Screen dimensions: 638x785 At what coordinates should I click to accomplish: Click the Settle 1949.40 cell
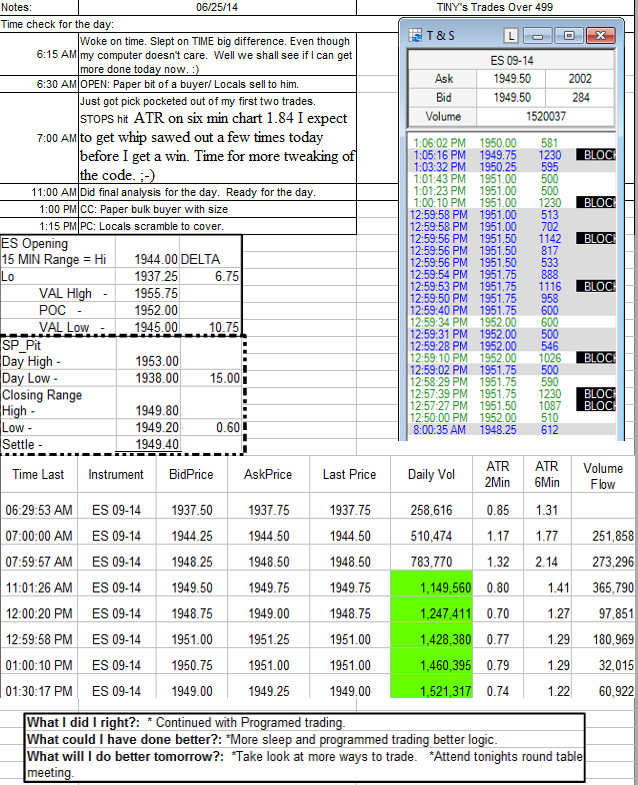tap(148, 444)
